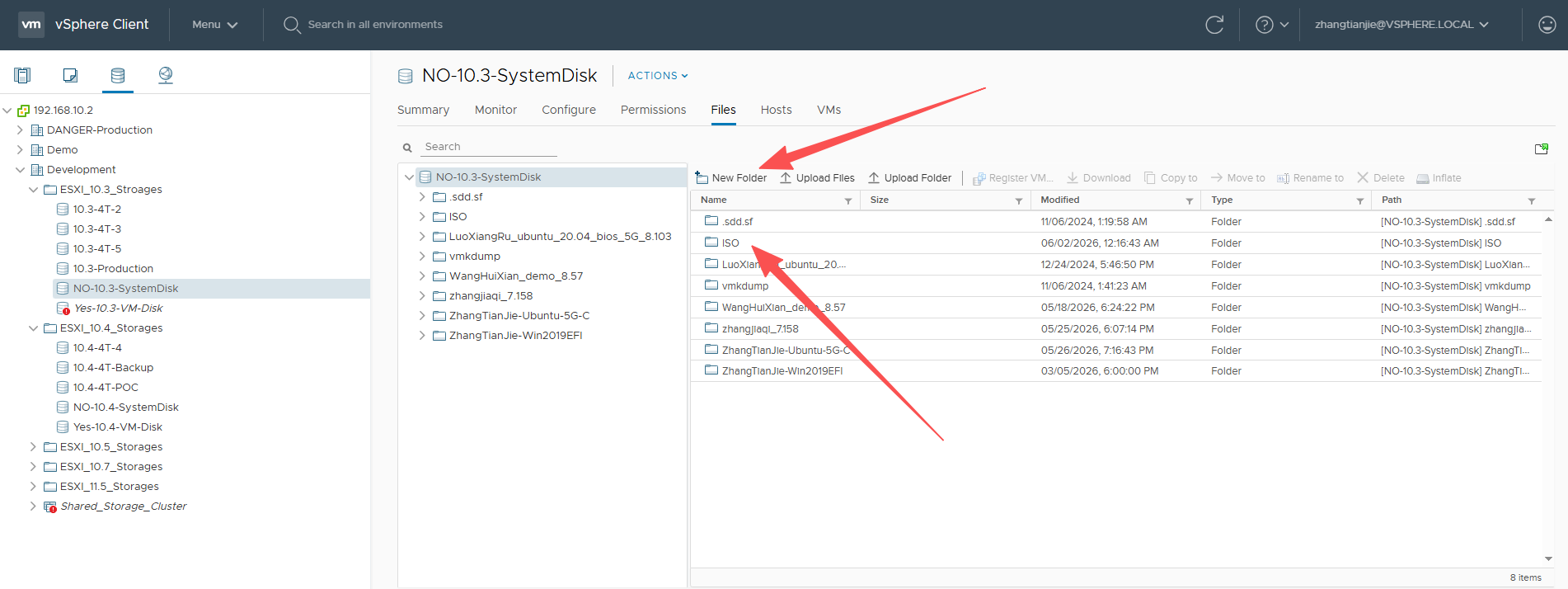Screen dimensions: 1568x589
Task: Click the 10.3-4T-2 datastore icon
Action: 63,210
